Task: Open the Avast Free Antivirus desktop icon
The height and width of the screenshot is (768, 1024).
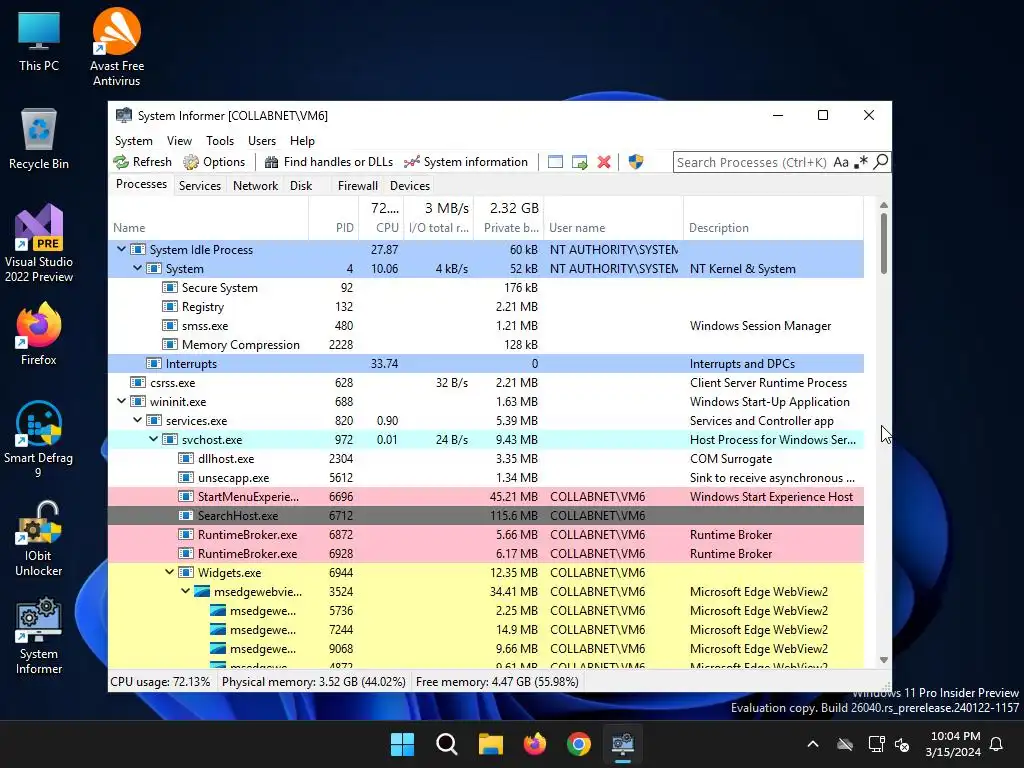Action: (116, 47)
